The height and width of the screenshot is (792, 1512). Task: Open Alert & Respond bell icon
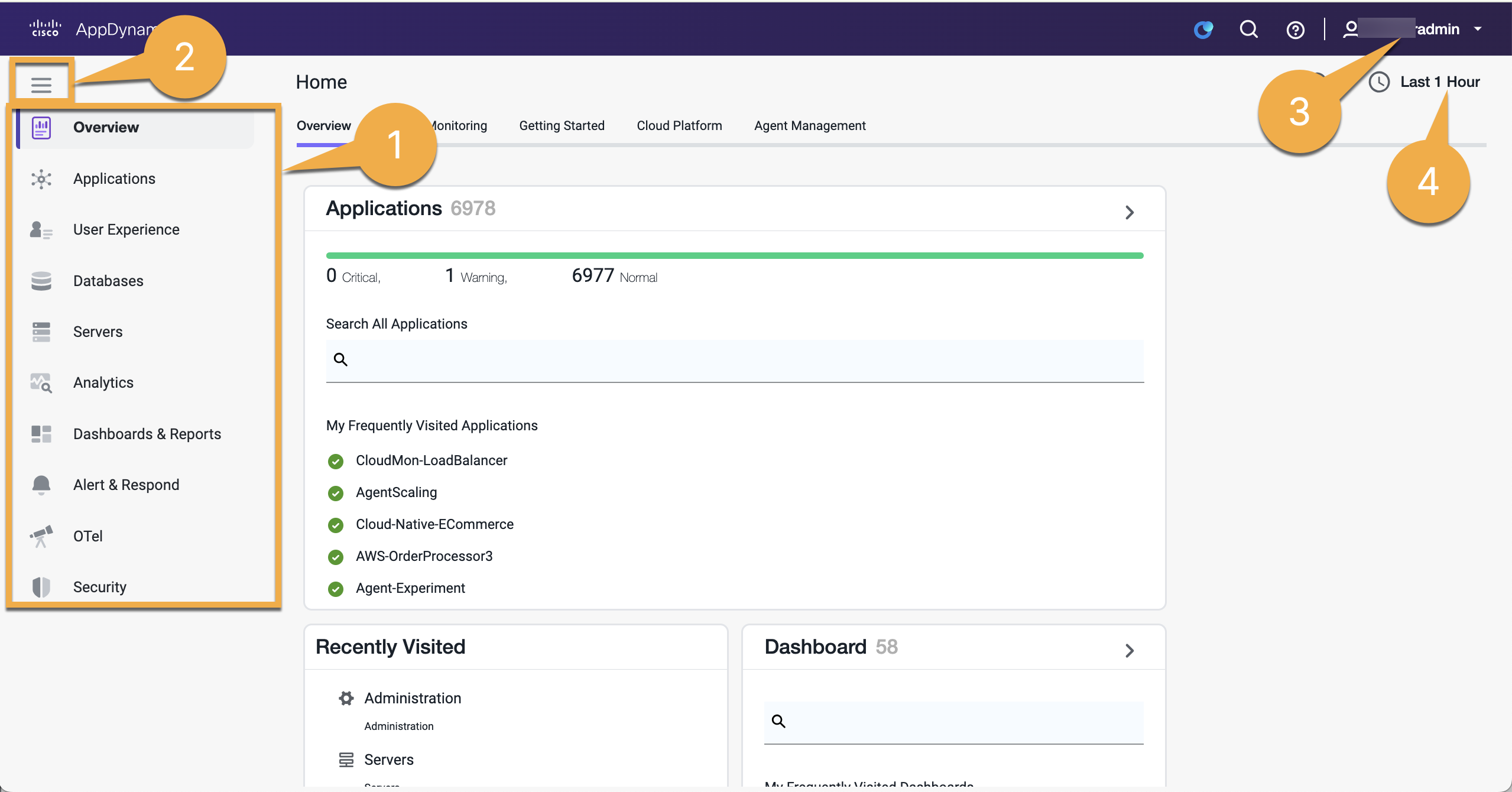(41, 485)
